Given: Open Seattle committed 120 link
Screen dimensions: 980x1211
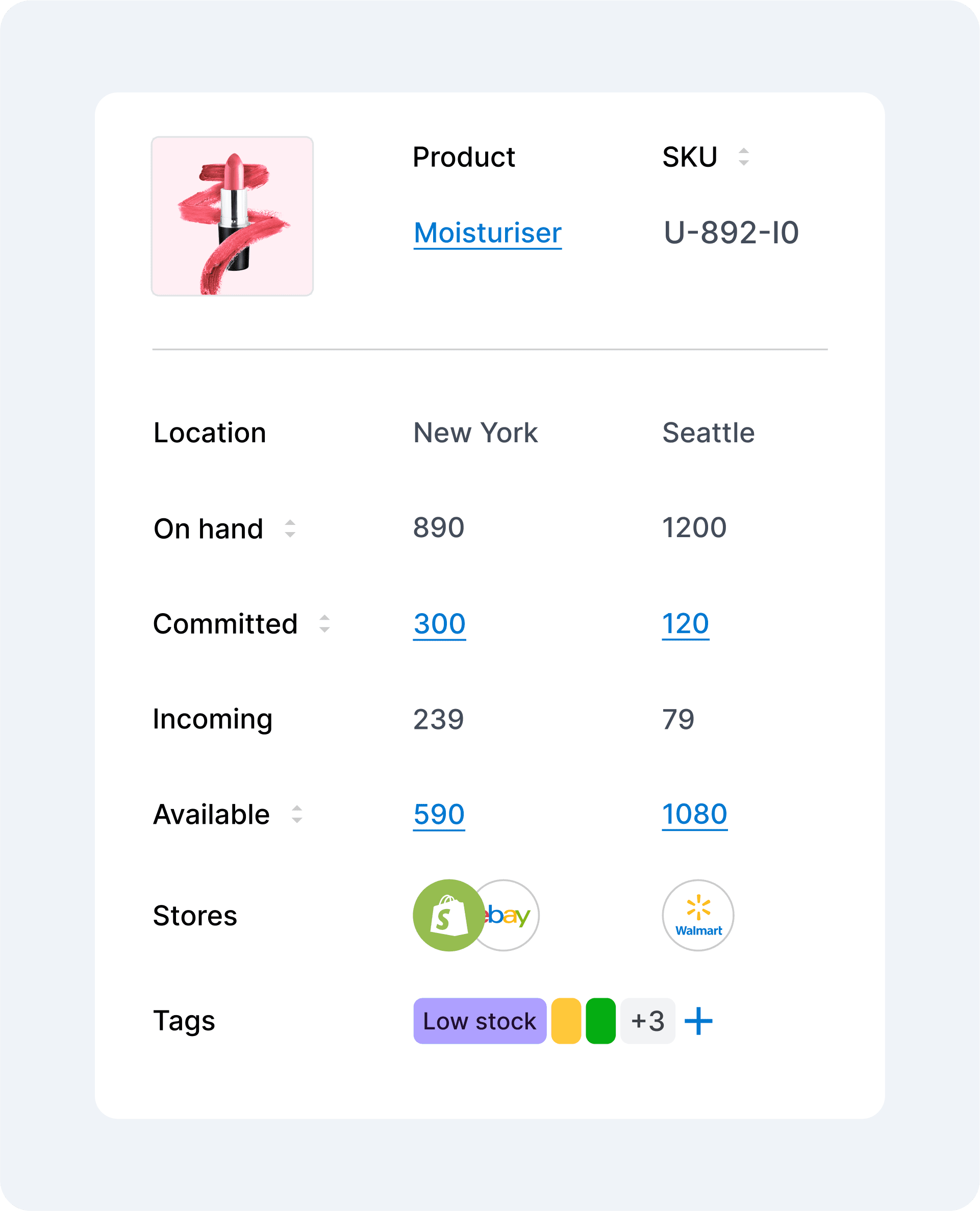Looking at the screenshot, I should pyautogui.click(x=685, y=624).
